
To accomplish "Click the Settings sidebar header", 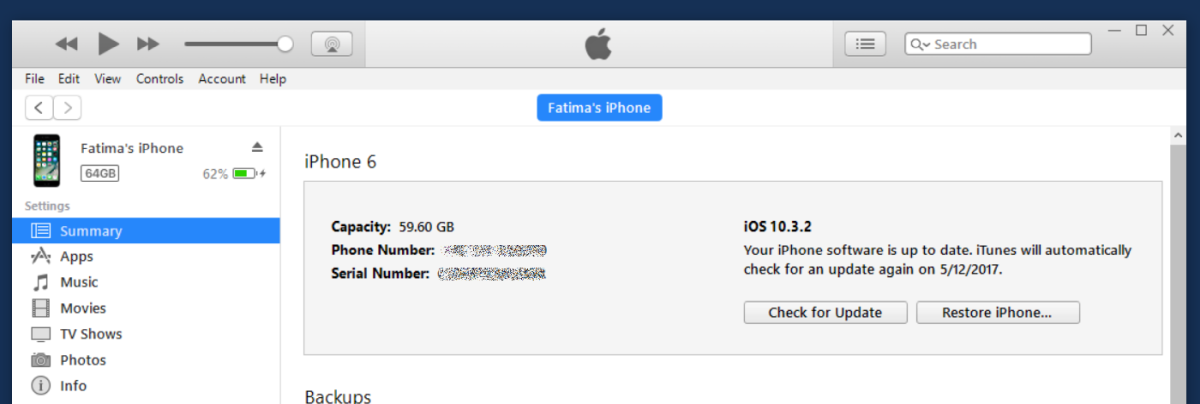I will click(47, 206).
